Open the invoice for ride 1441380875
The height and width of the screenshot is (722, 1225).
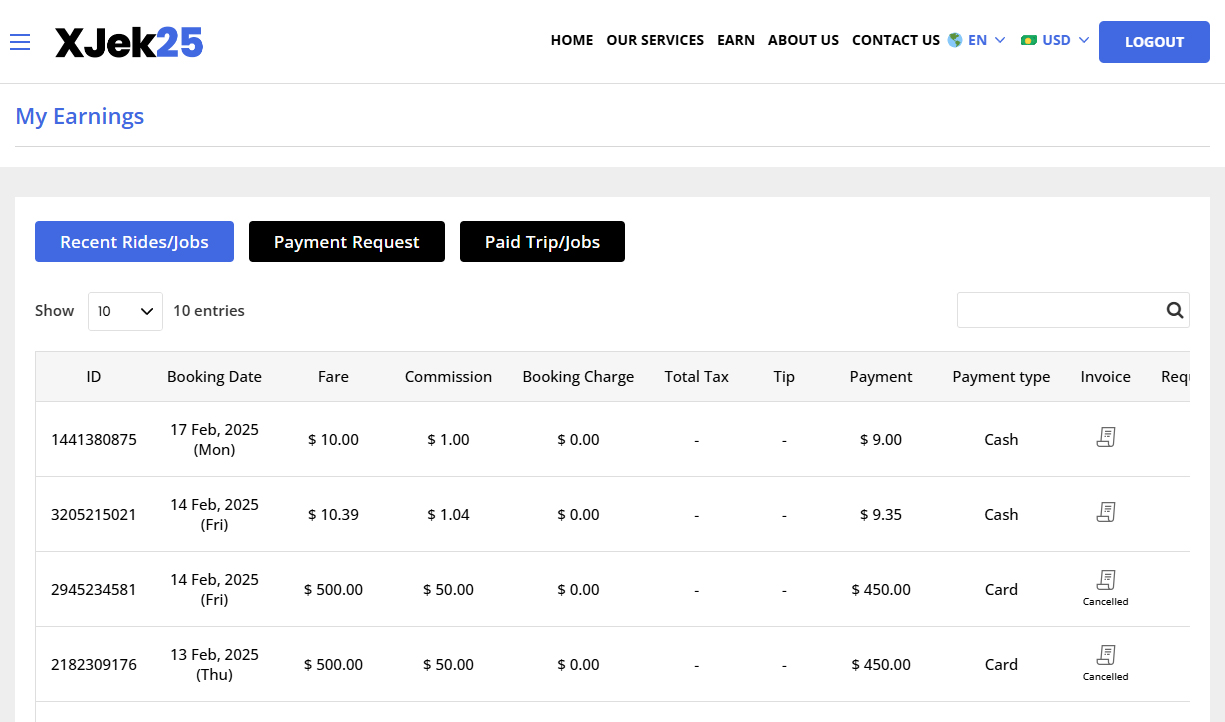(x=1105, y=437)
